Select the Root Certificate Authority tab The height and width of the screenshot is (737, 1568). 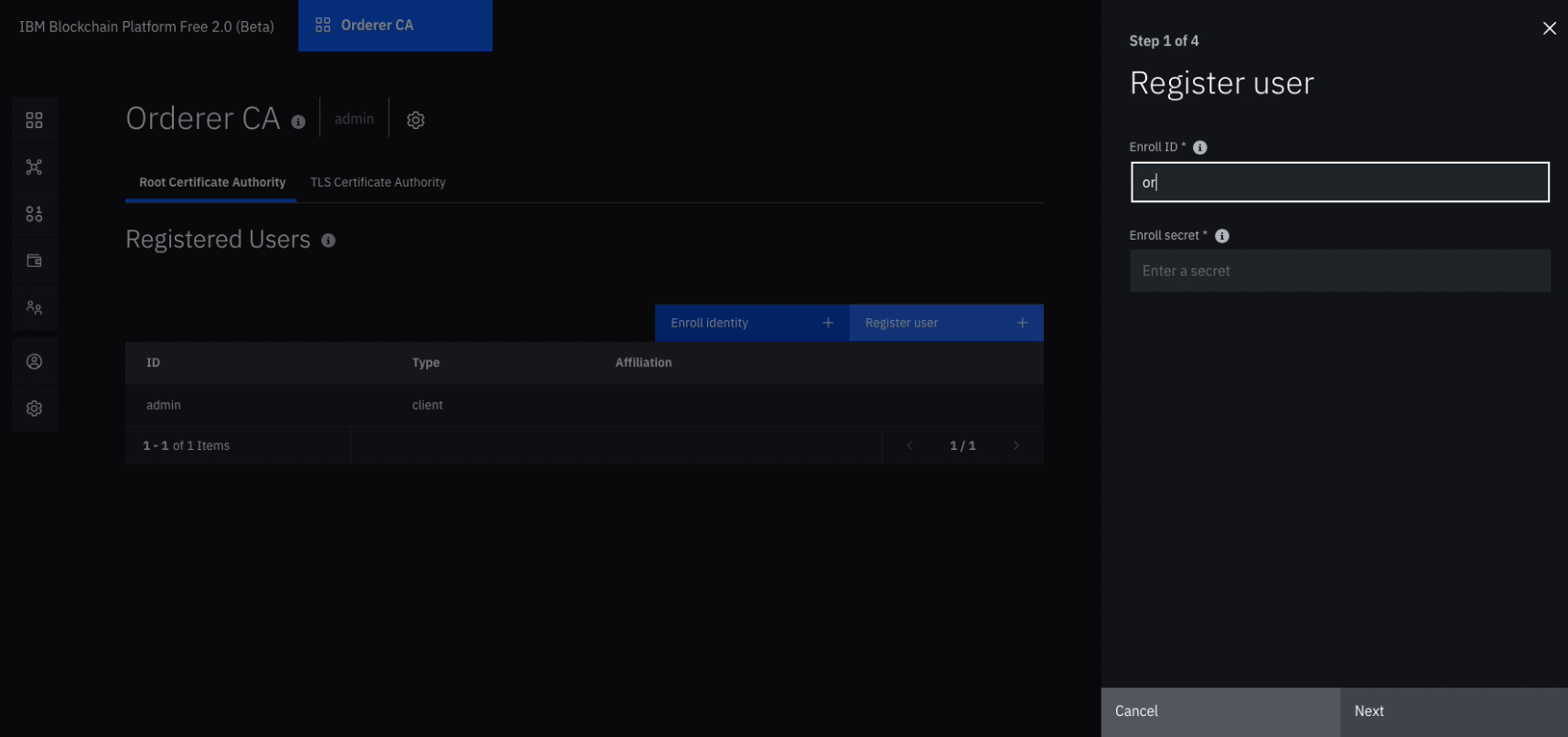click(x=212, y=183)
